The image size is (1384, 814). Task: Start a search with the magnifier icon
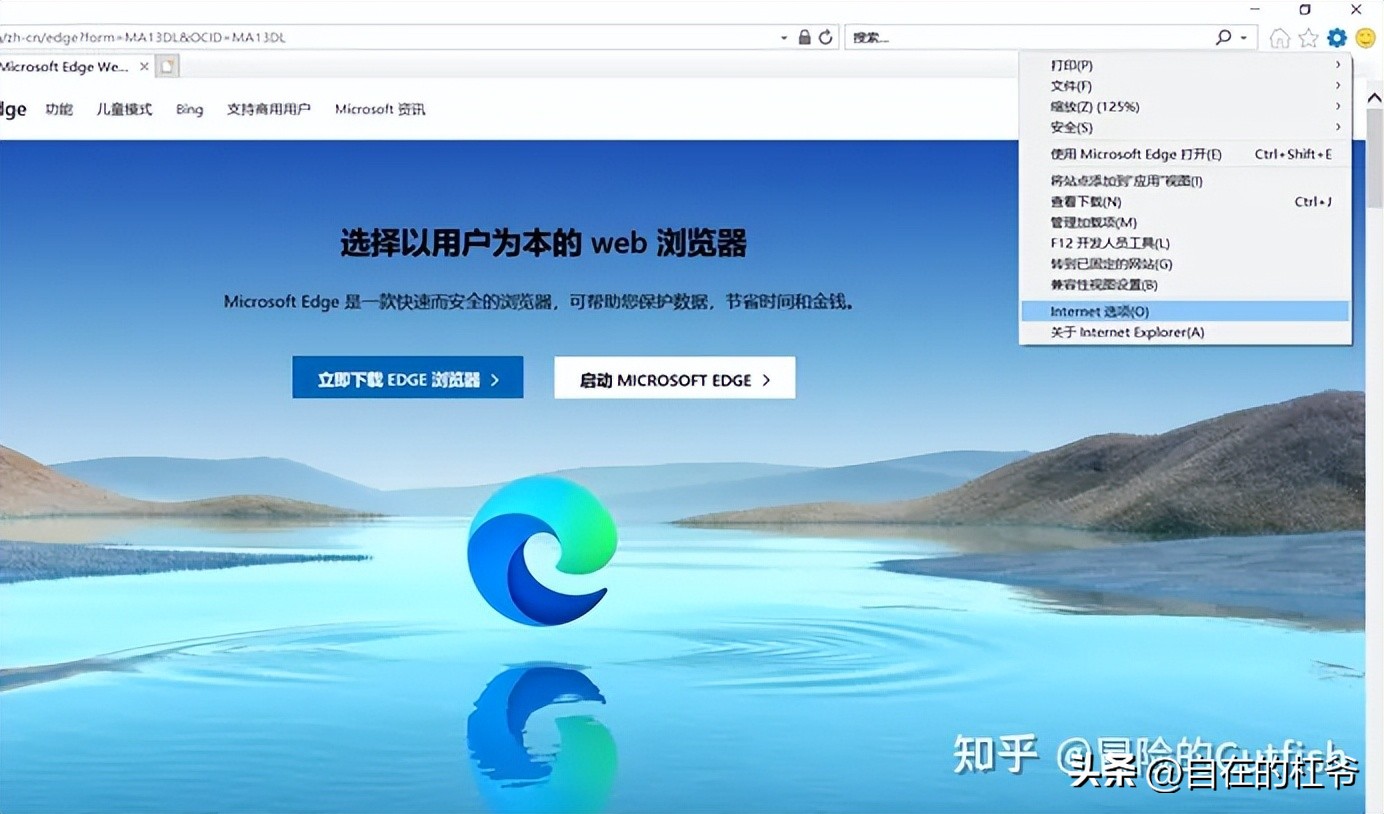1222,36
